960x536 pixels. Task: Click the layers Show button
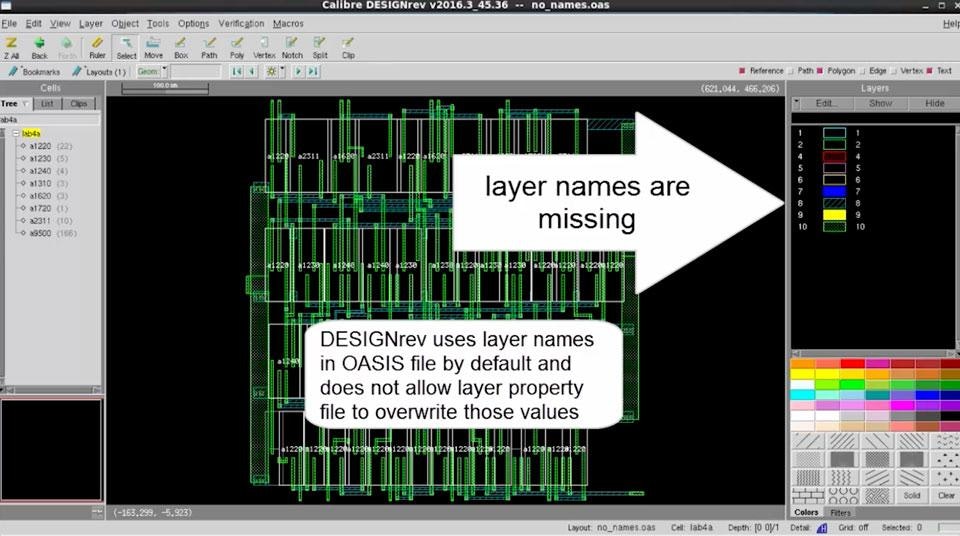(880, 103)
